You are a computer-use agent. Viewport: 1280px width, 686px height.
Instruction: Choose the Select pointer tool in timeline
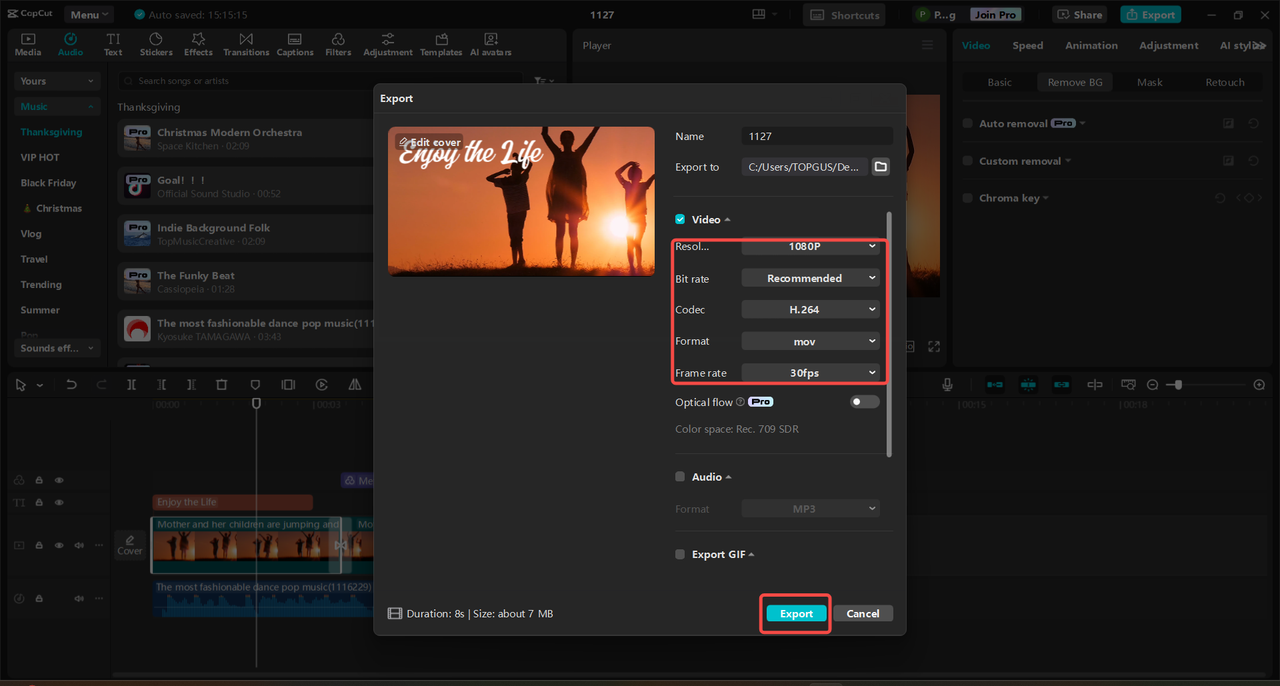(x=21, y=385)
